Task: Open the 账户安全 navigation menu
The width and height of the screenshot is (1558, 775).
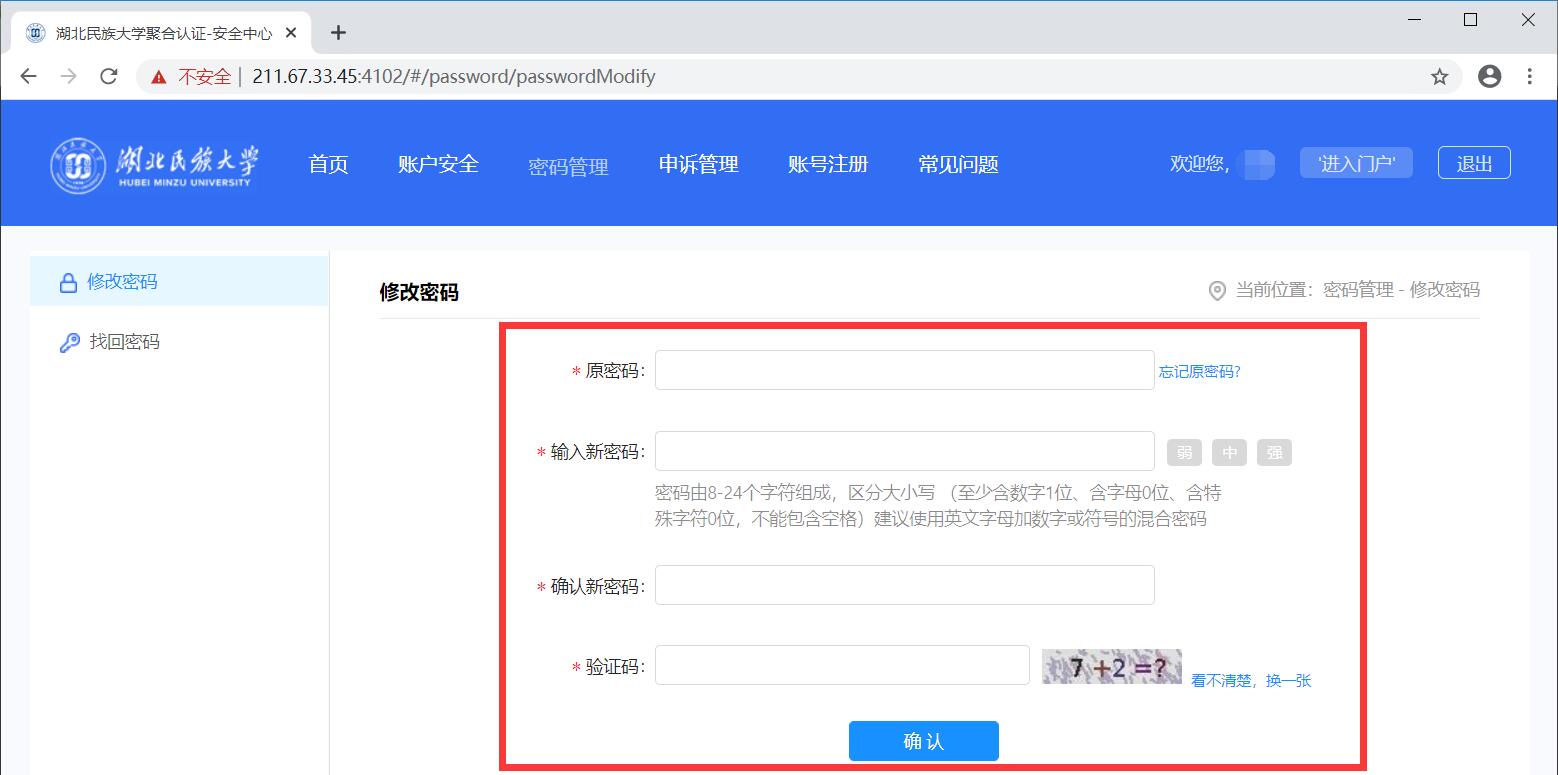Action: coord(438,164)
